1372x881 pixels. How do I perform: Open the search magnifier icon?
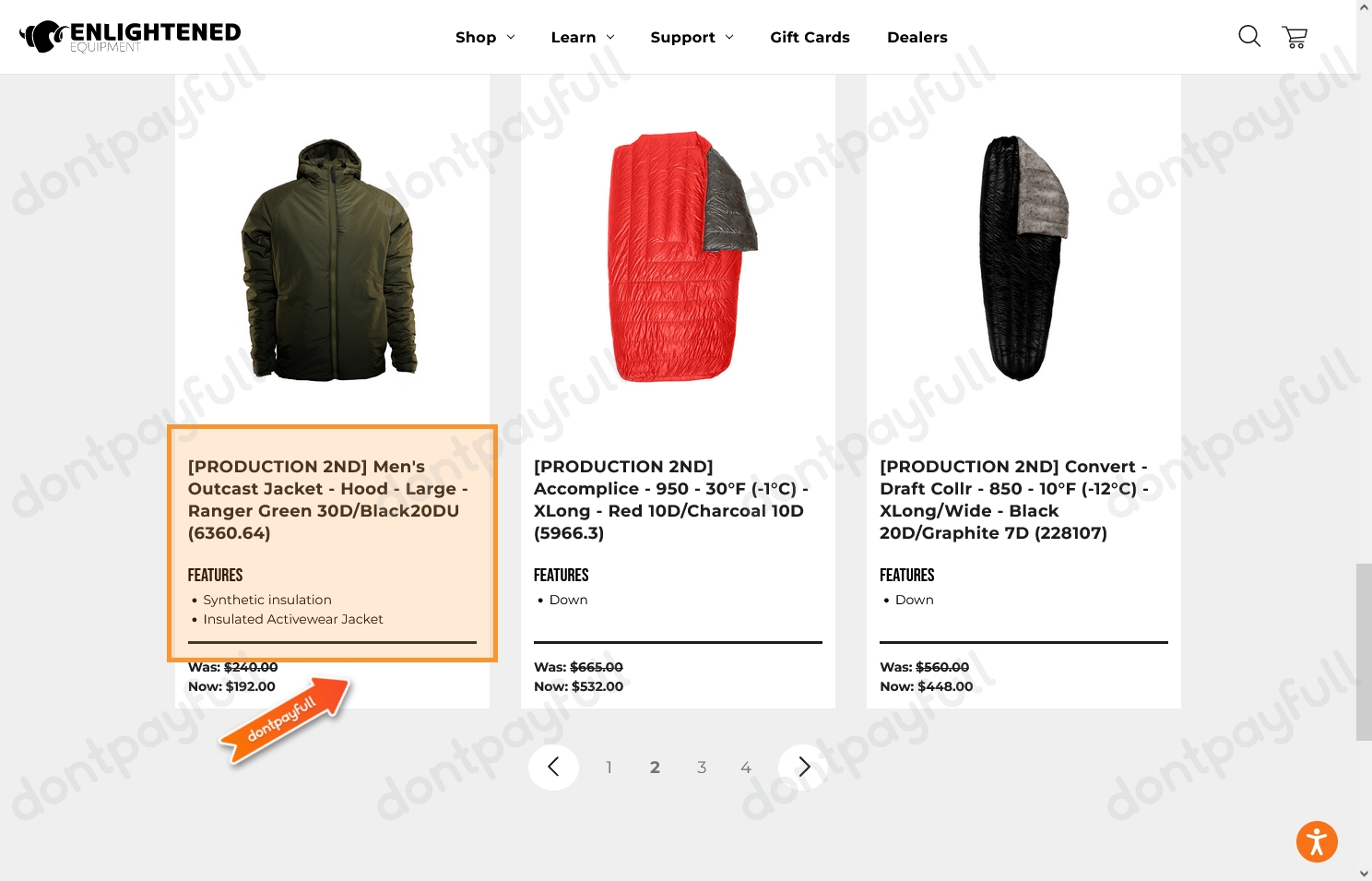[1249, 36]
